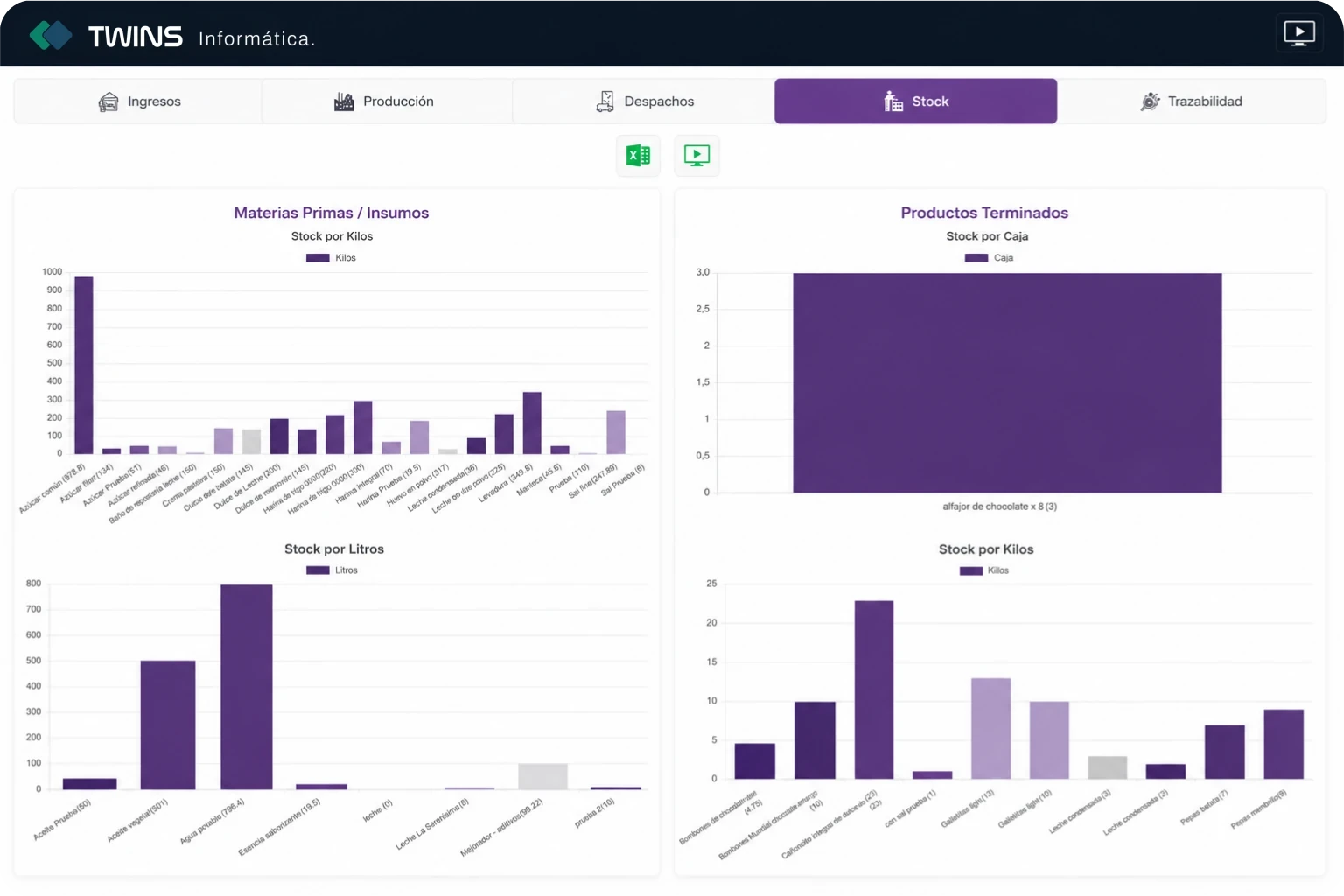Click the "alfajor de chocolate x 8 (3)" axis label
Screen dimensions: 1344x896
coord(999,507)
